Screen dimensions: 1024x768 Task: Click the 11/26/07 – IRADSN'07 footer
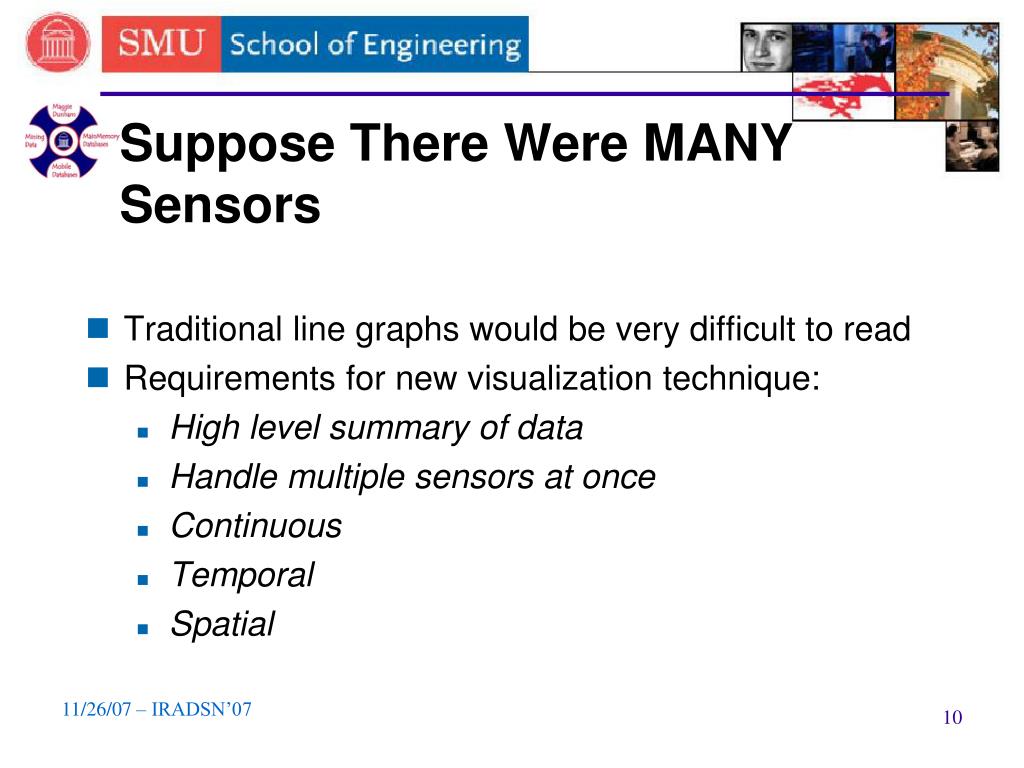coord(157,709)
